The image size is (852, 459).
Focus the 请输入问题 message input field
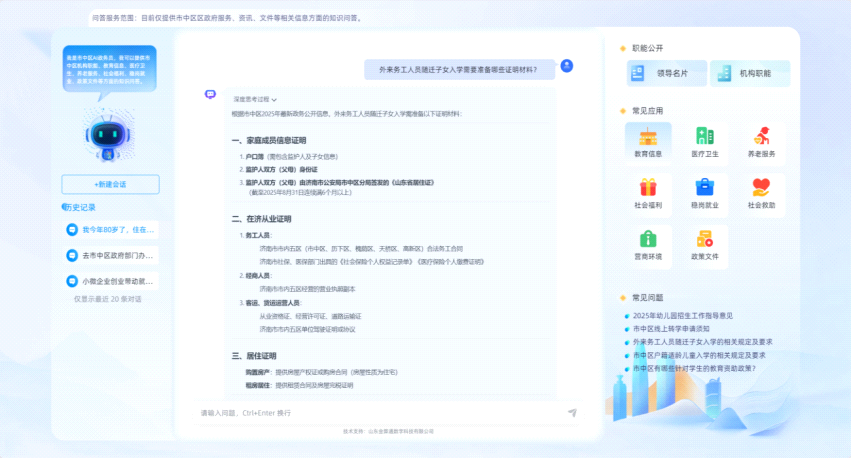[380, 412]
